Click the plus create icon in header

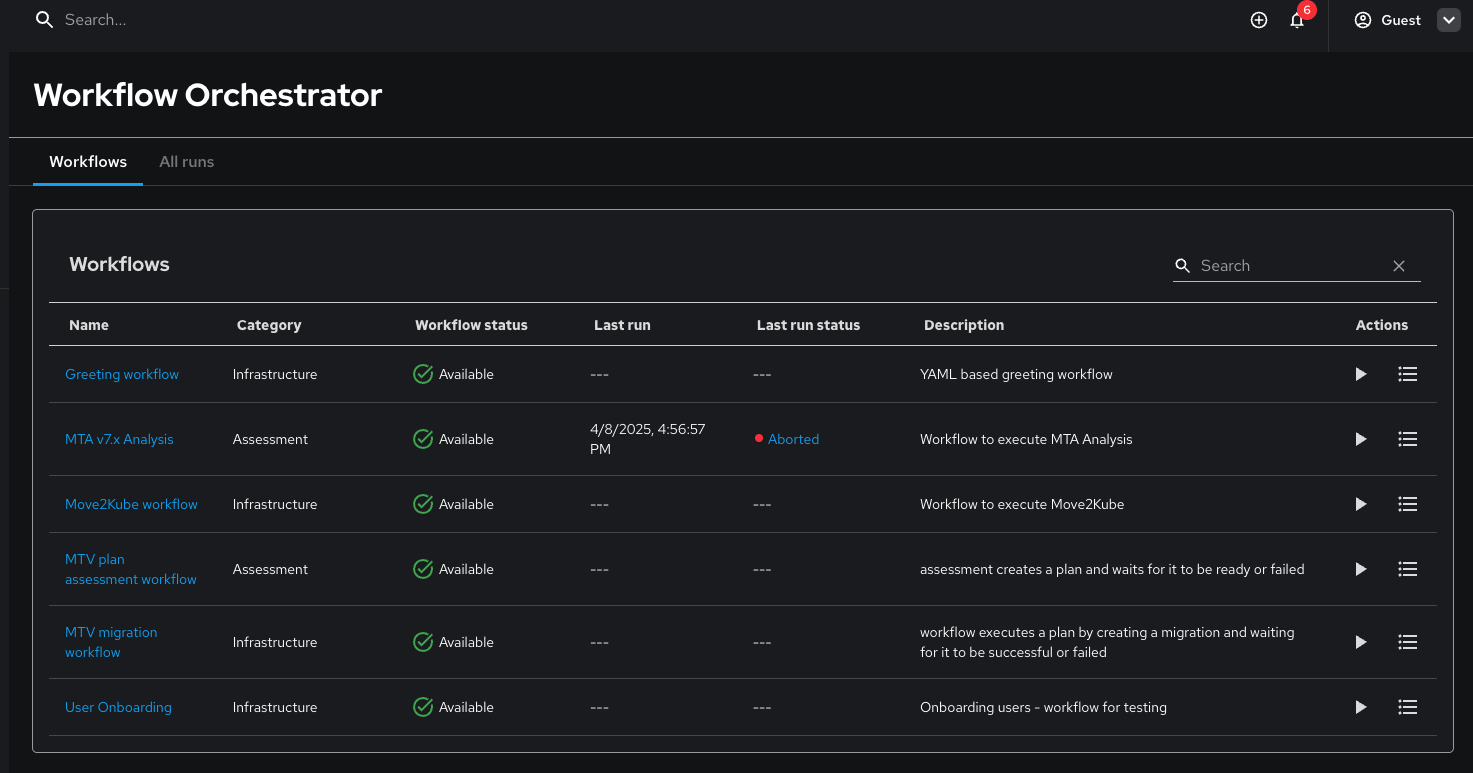[1259, 20]
